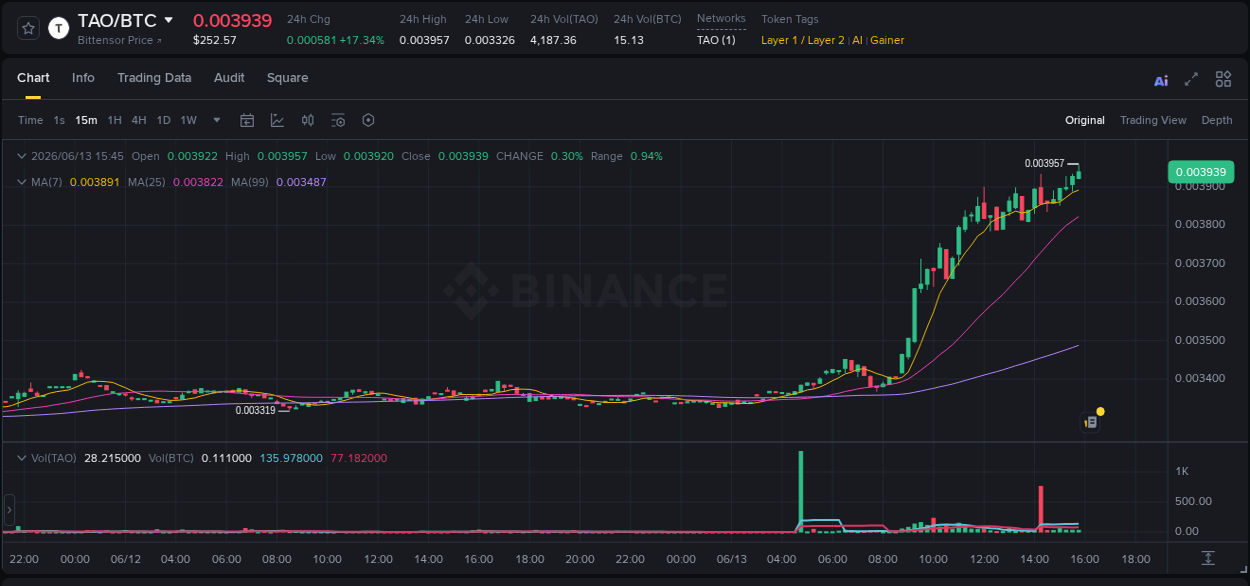Click the MA(99) indicator label
The image size is (1250, 586).
[x=250, y=182]
